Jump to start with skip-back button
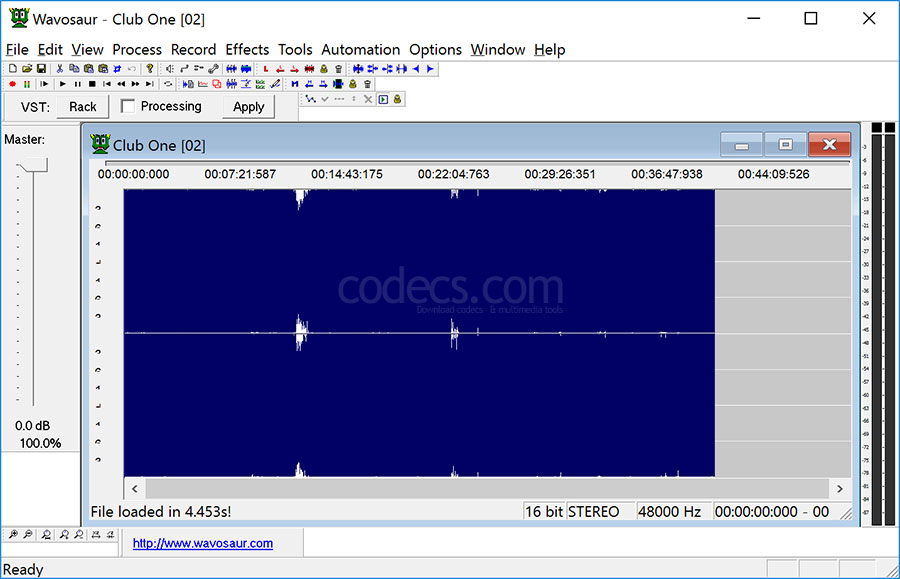Viewport: 900px width, 579px height. (x=107, y=84)
